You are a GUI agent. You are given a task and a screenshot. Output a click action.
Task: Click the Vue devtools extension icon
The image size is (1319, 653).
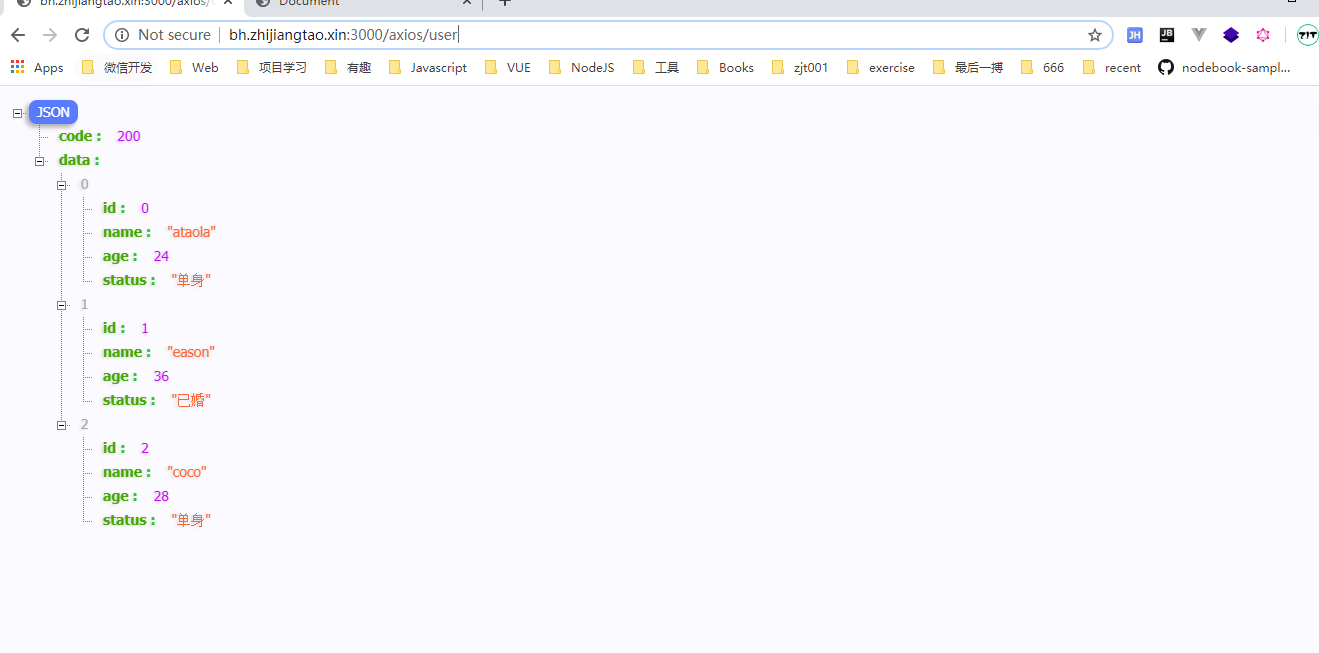click(1199, 35)
